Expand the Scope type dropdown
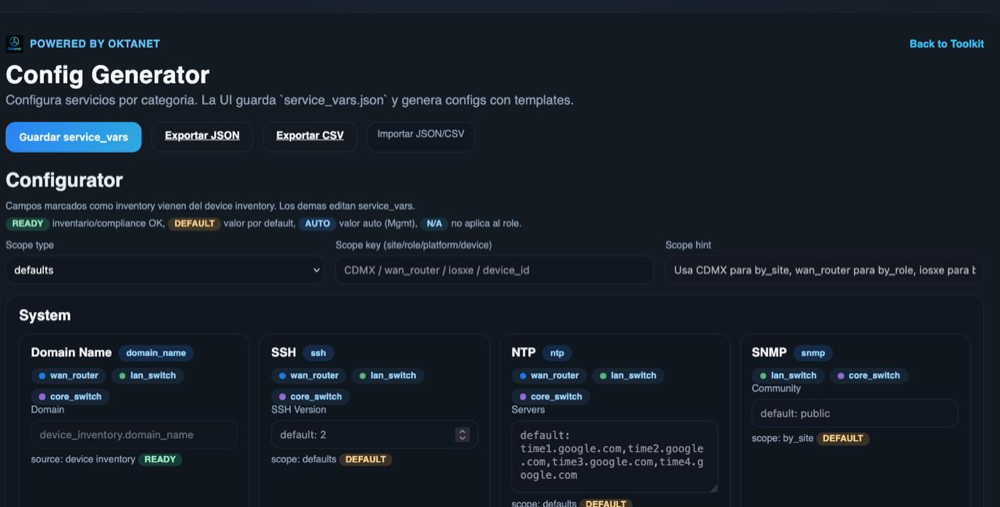Viewport: 1000px width, 507px height. tap(165, 270)
